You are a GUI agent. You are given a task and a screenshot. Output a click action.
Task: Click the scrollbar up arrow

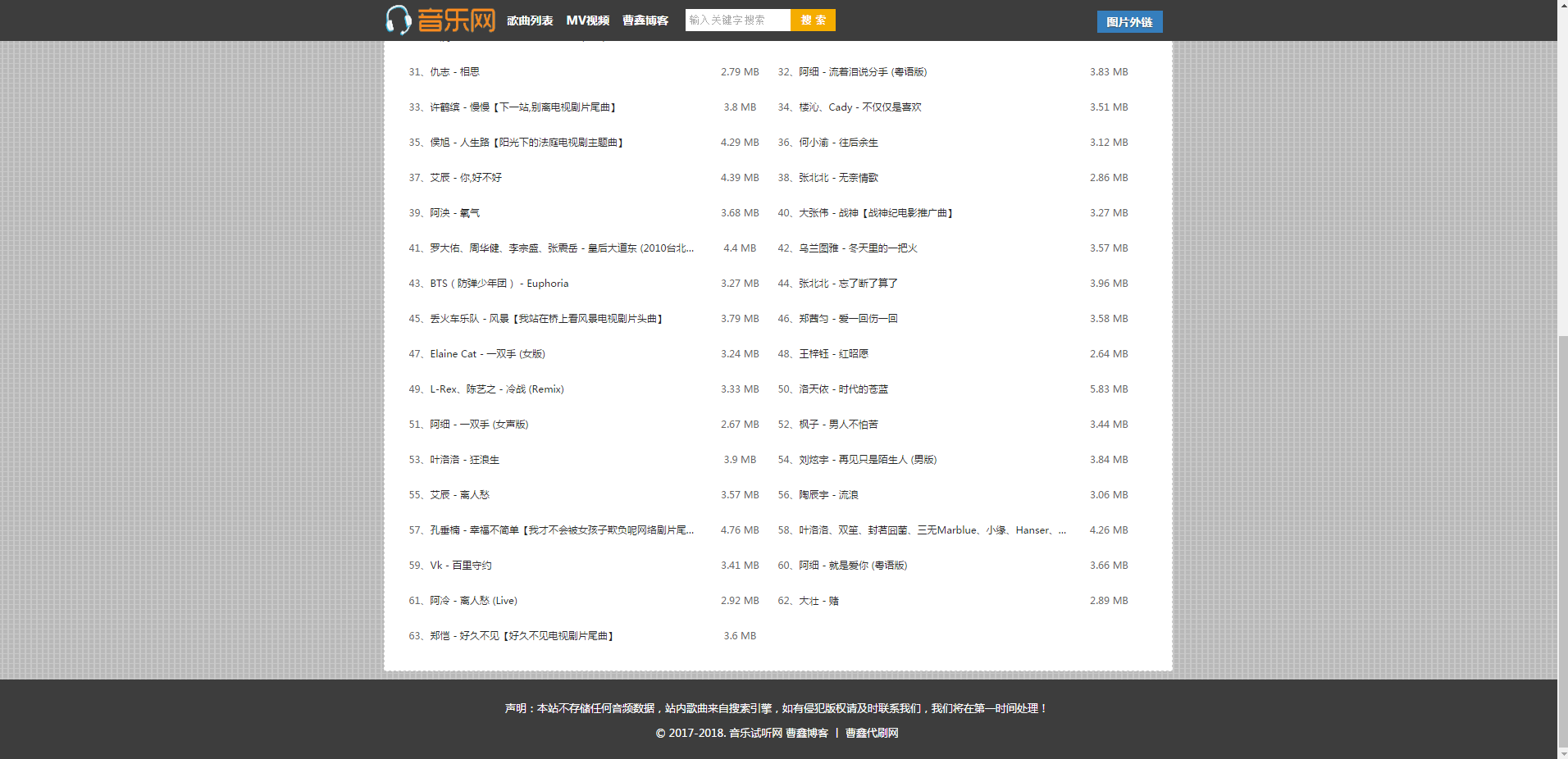click(x=1562, y=5)
